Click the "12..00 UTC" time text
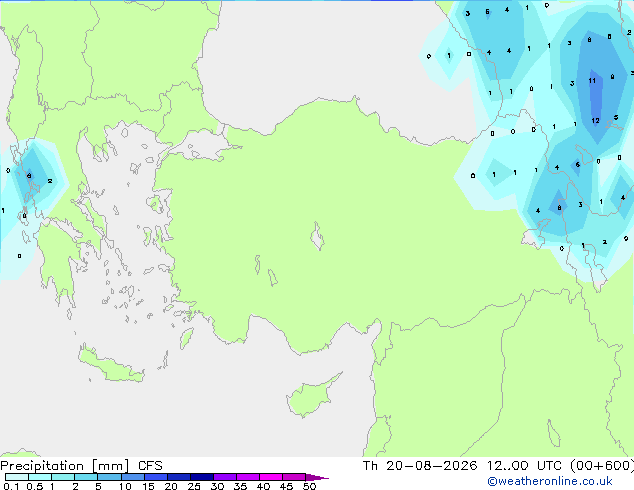The image size is (634, 490). pyautogui.click(x=524, y=466)
